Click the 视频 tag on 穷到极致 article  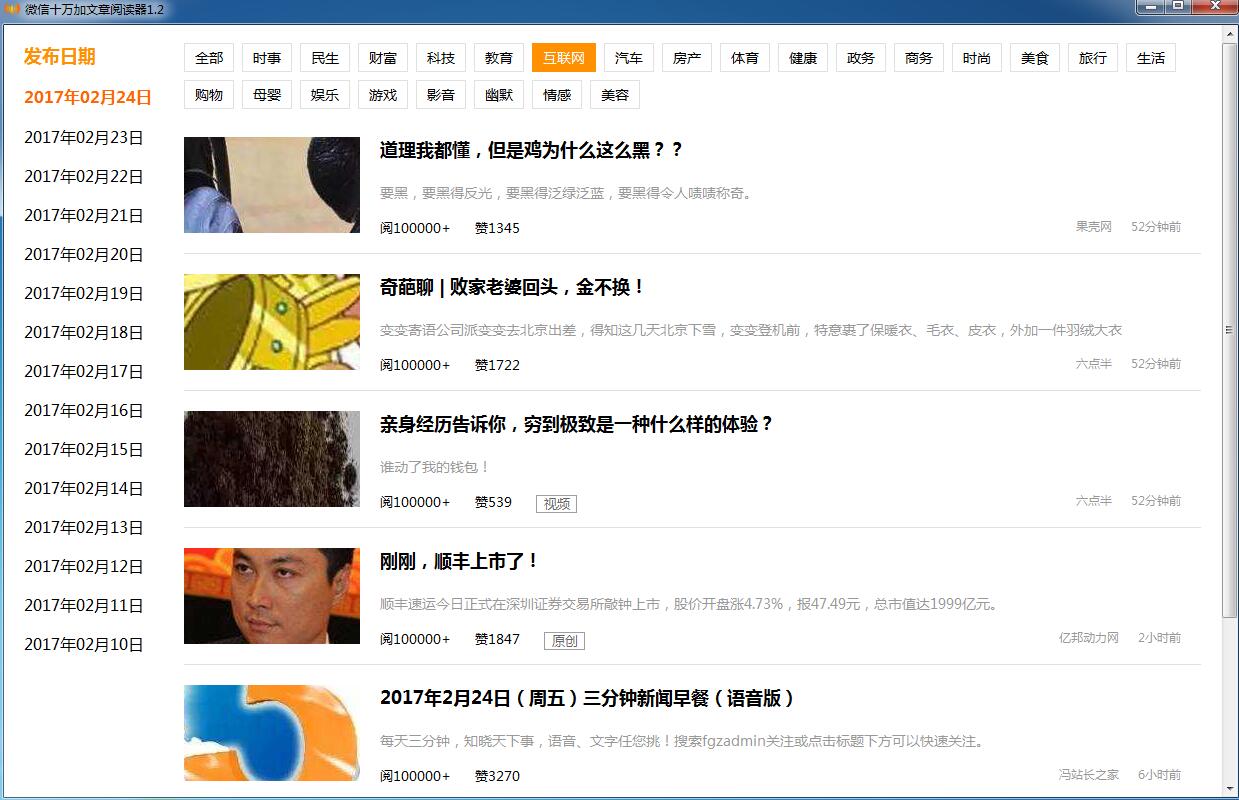coord(556,504)
